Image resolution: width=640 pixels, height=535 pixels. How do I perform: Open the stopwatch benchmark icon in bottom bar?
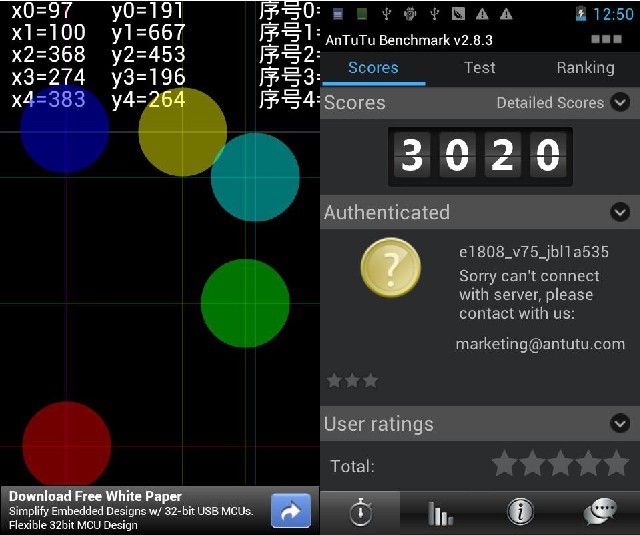pos(360,512)
